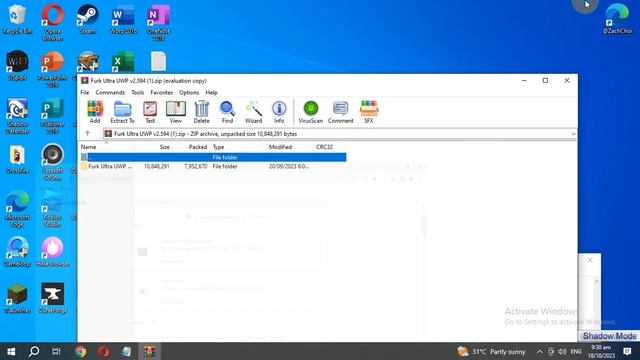Open the Excel desktop shortcut
The height and width of the screenshot is (360, 640).
(123, 62)
